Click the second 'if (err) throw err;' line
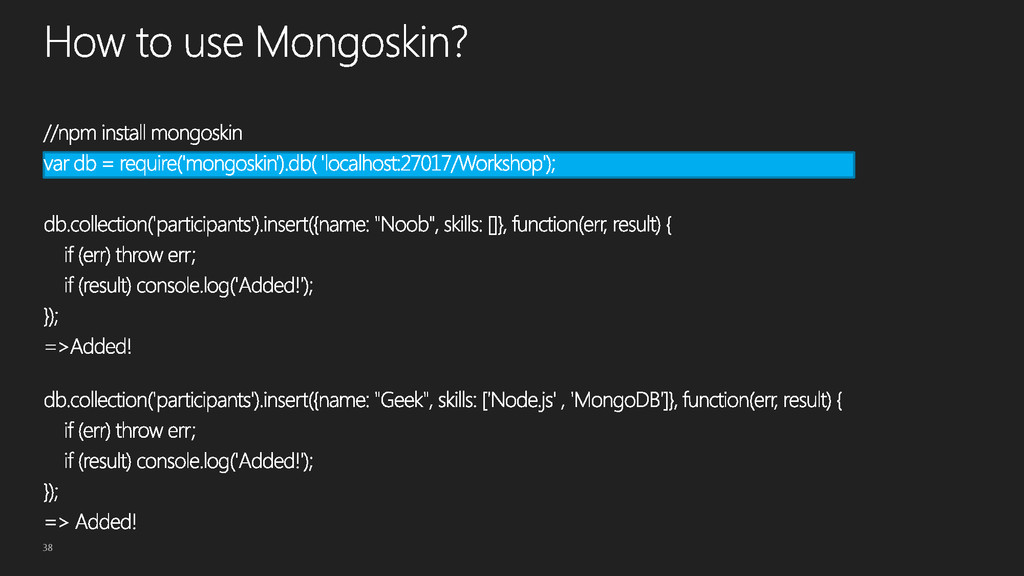The image size is (1024, 576). tap(130, 431)
